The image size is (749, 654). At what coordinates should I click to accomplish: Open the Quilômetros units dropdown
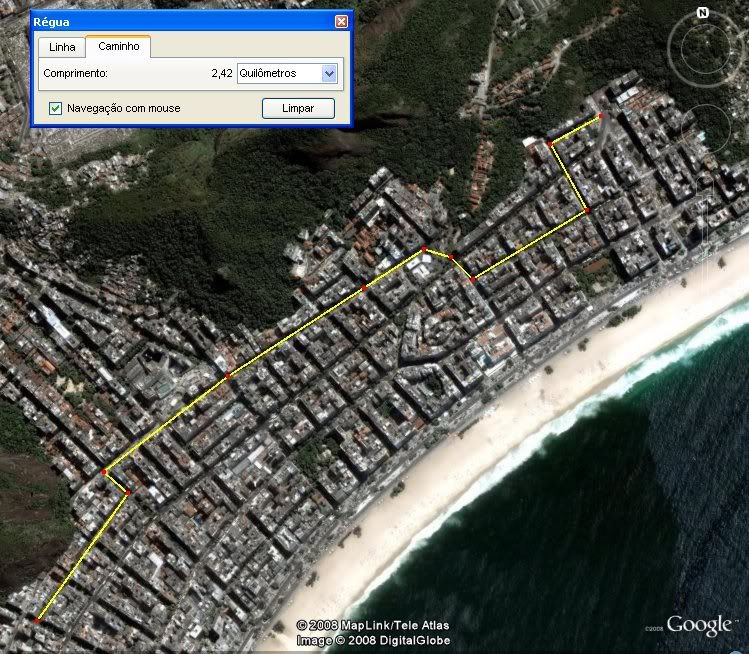pyautogui.click(x=288, y=74)
